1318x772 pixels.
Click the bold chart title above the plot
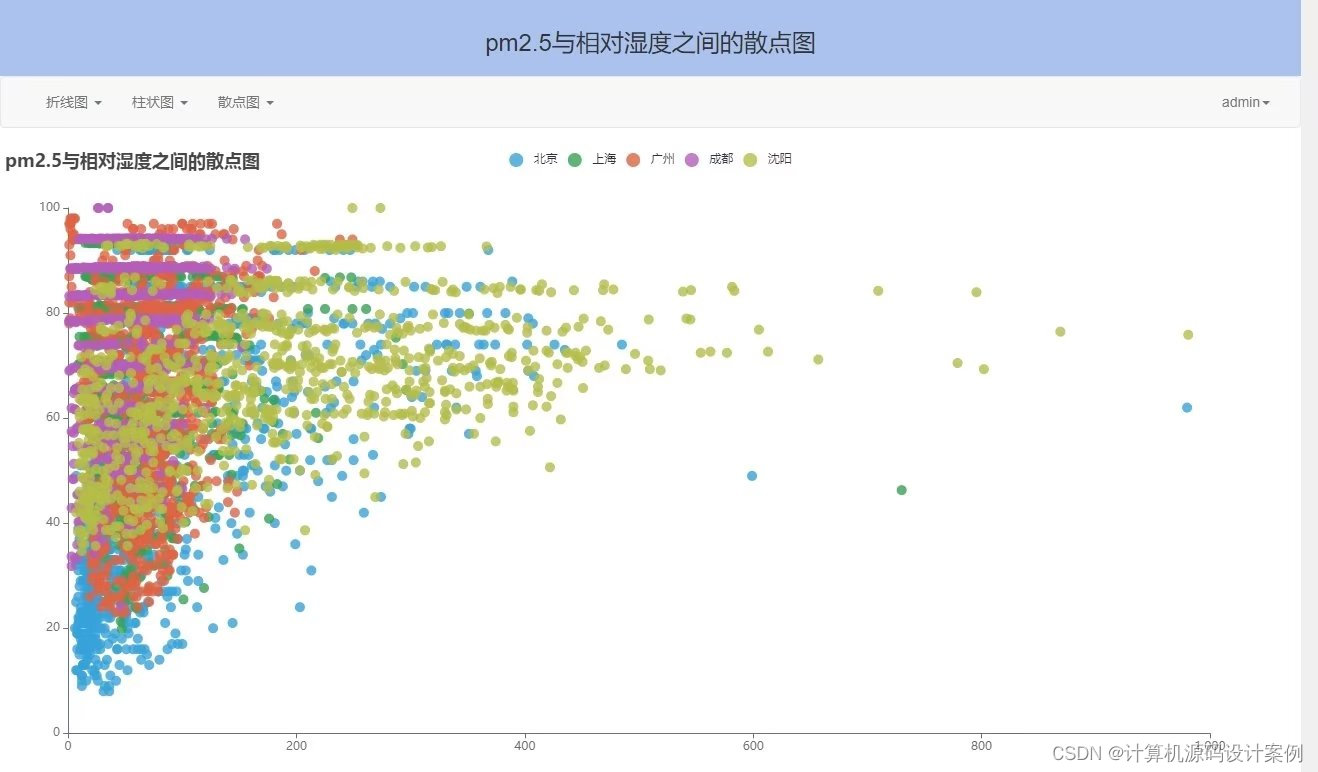point(132,162)
